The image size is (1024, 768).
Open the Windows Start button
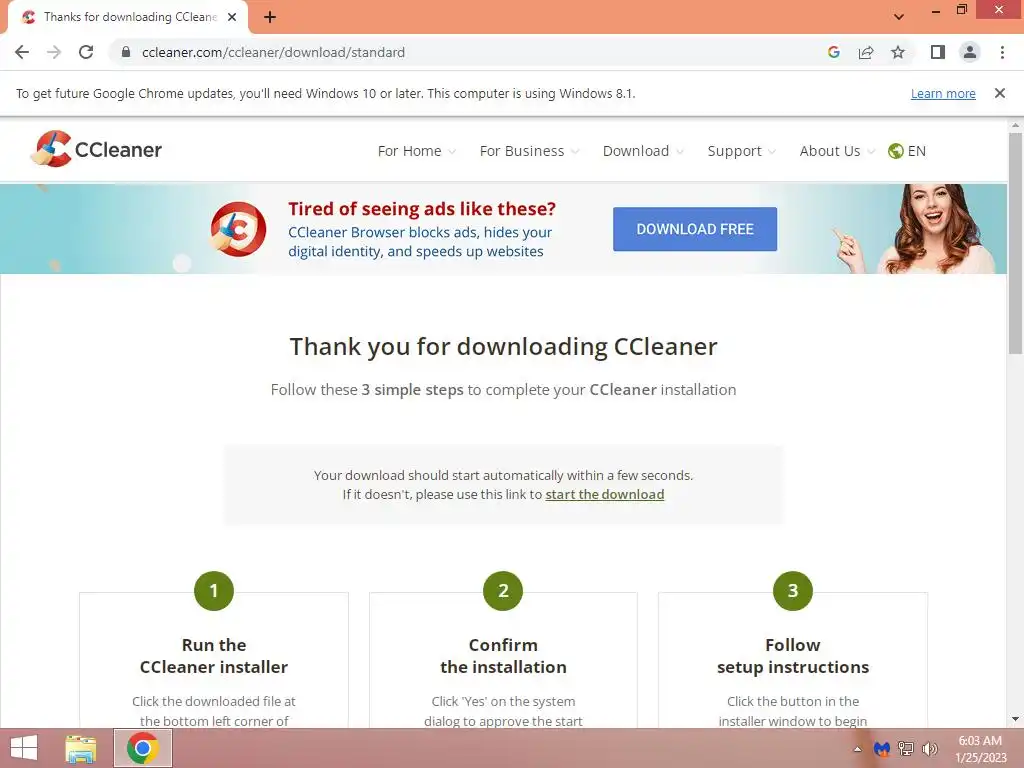tap(24, 748)
